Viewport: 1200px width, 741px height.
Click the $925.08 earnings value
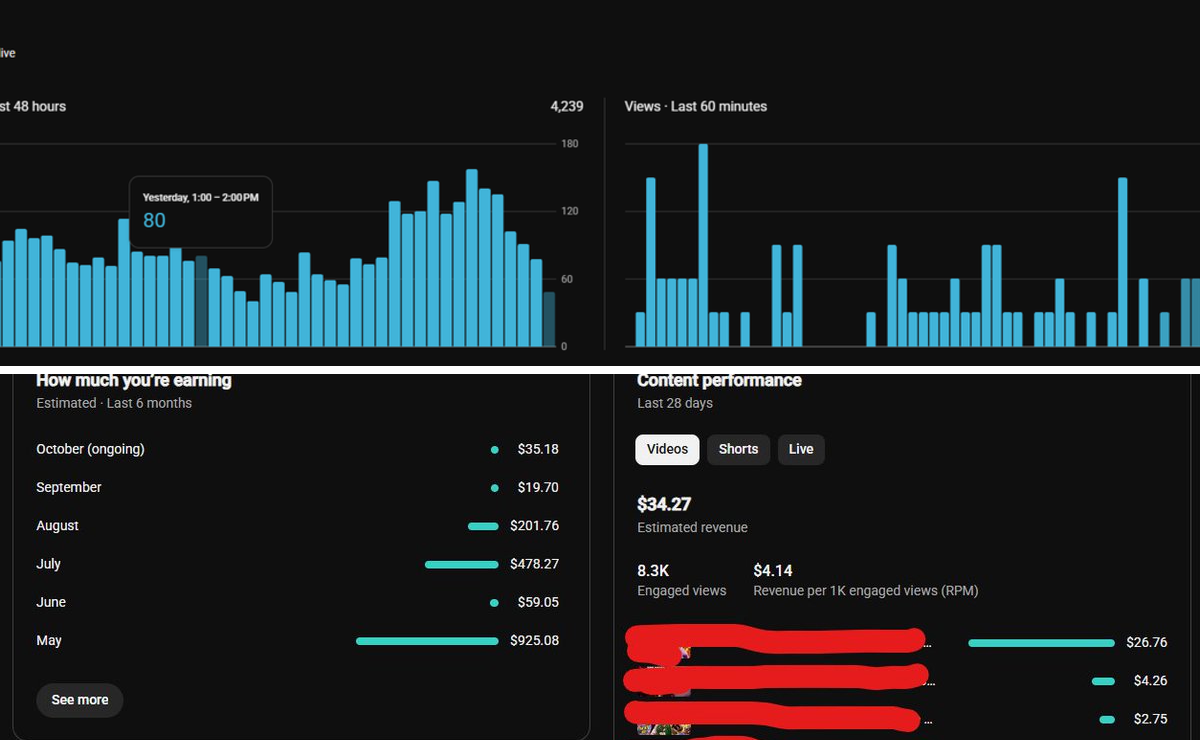point(534,640)
